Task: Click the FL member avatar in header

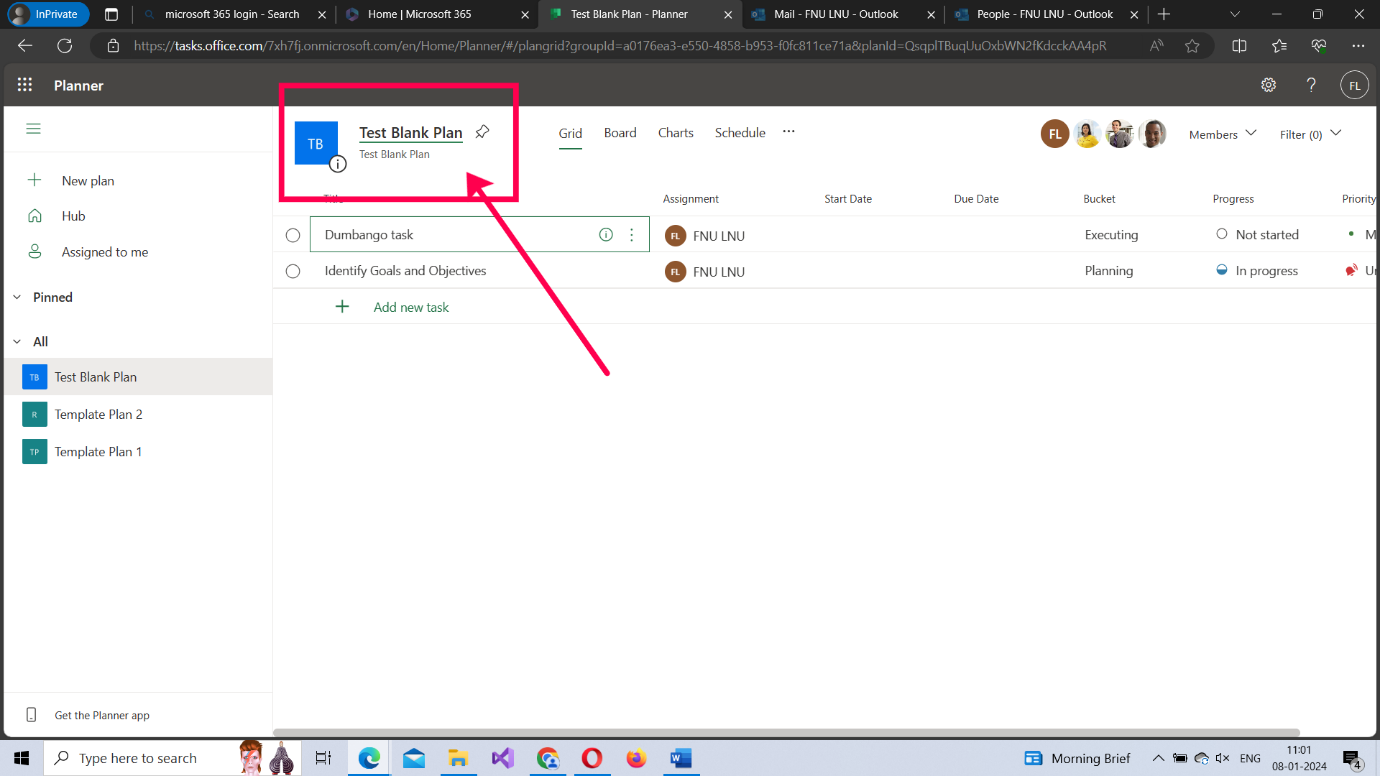Action: pos(1055,134)
